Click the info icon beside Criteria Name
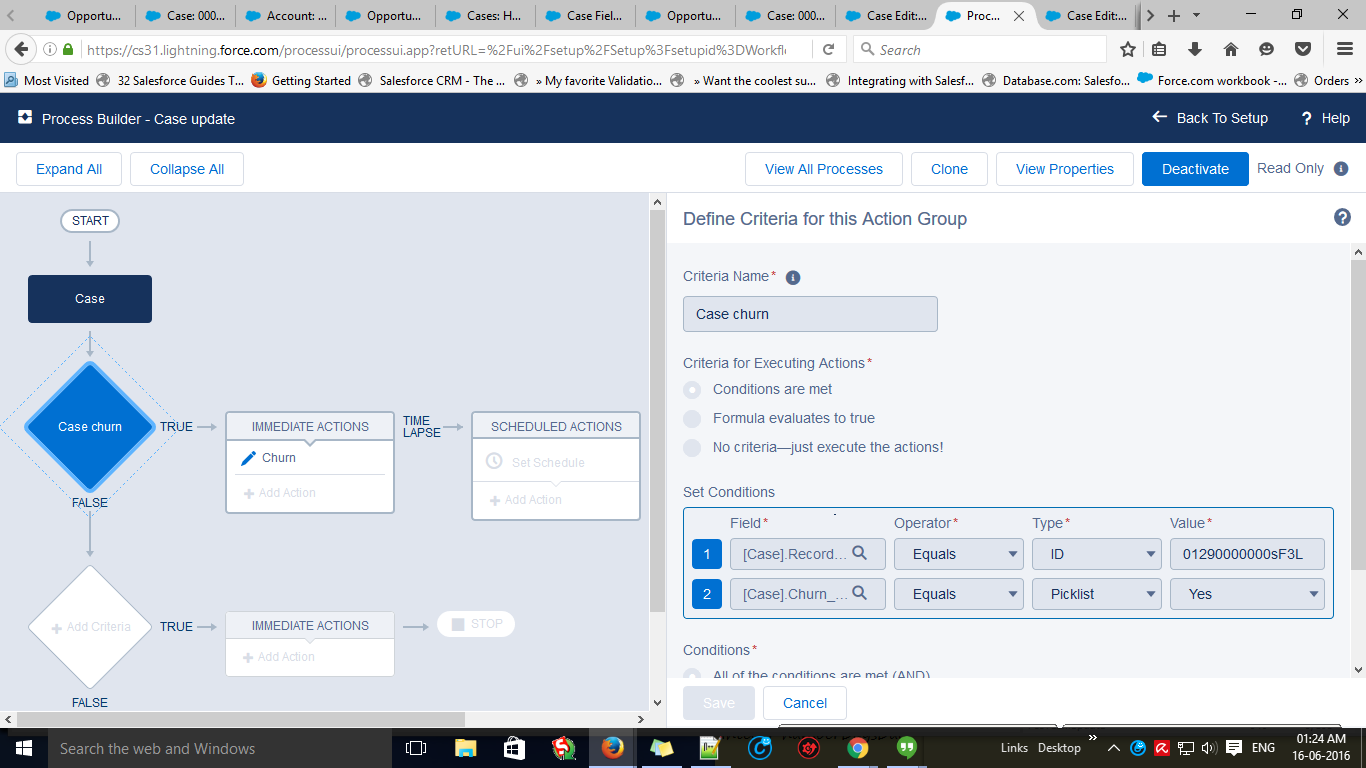1366x768 pixels. pyautogui.click(x=793, y=277)
